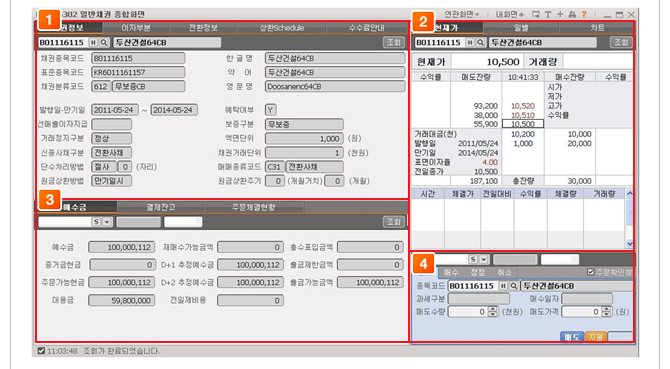Click the boxed price 10,500 in order book
Viewport: 670px width, 369px height.
point(523,124)
